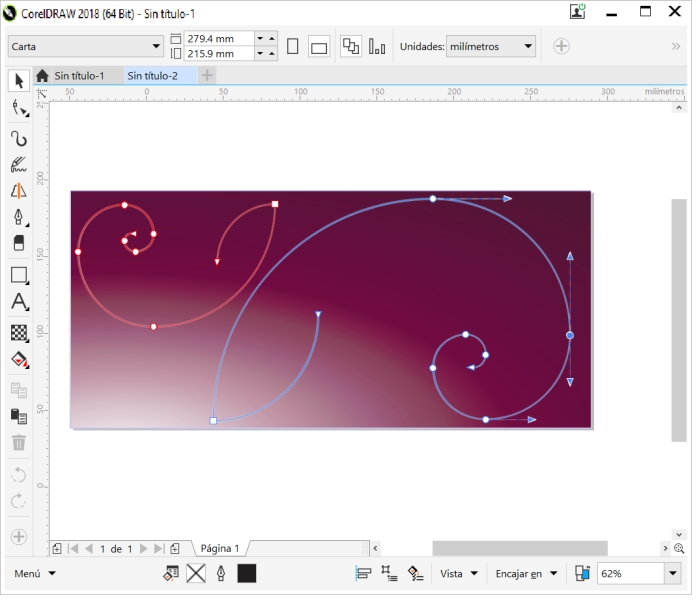Open the Vista options button
This screenshot has width=697, height=600.
tap(458, 574)
